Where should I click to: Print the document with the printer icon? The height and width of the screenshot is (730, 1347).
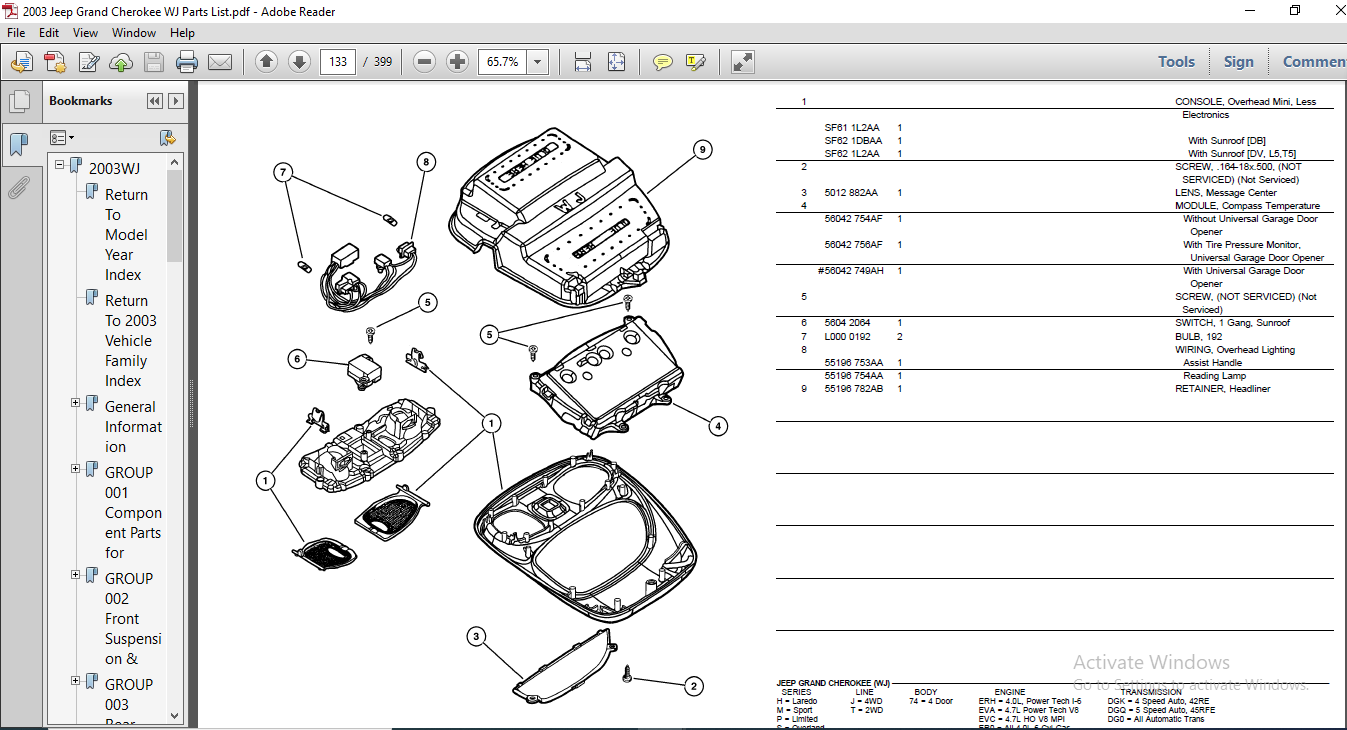(x=187, y=62)
